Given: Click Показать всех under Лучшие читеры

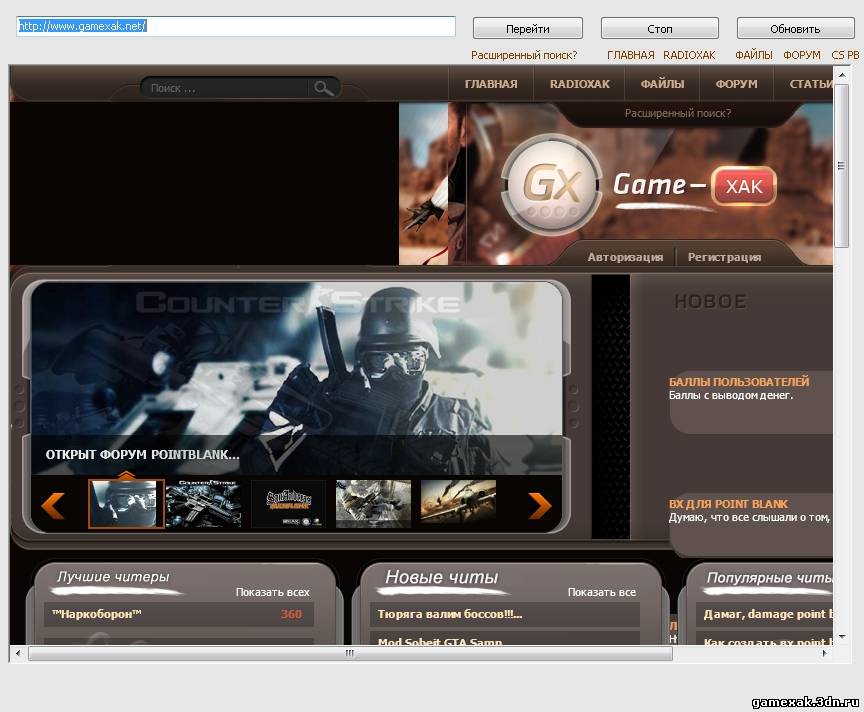Looking at the screenshot, I should coord(272,592).
